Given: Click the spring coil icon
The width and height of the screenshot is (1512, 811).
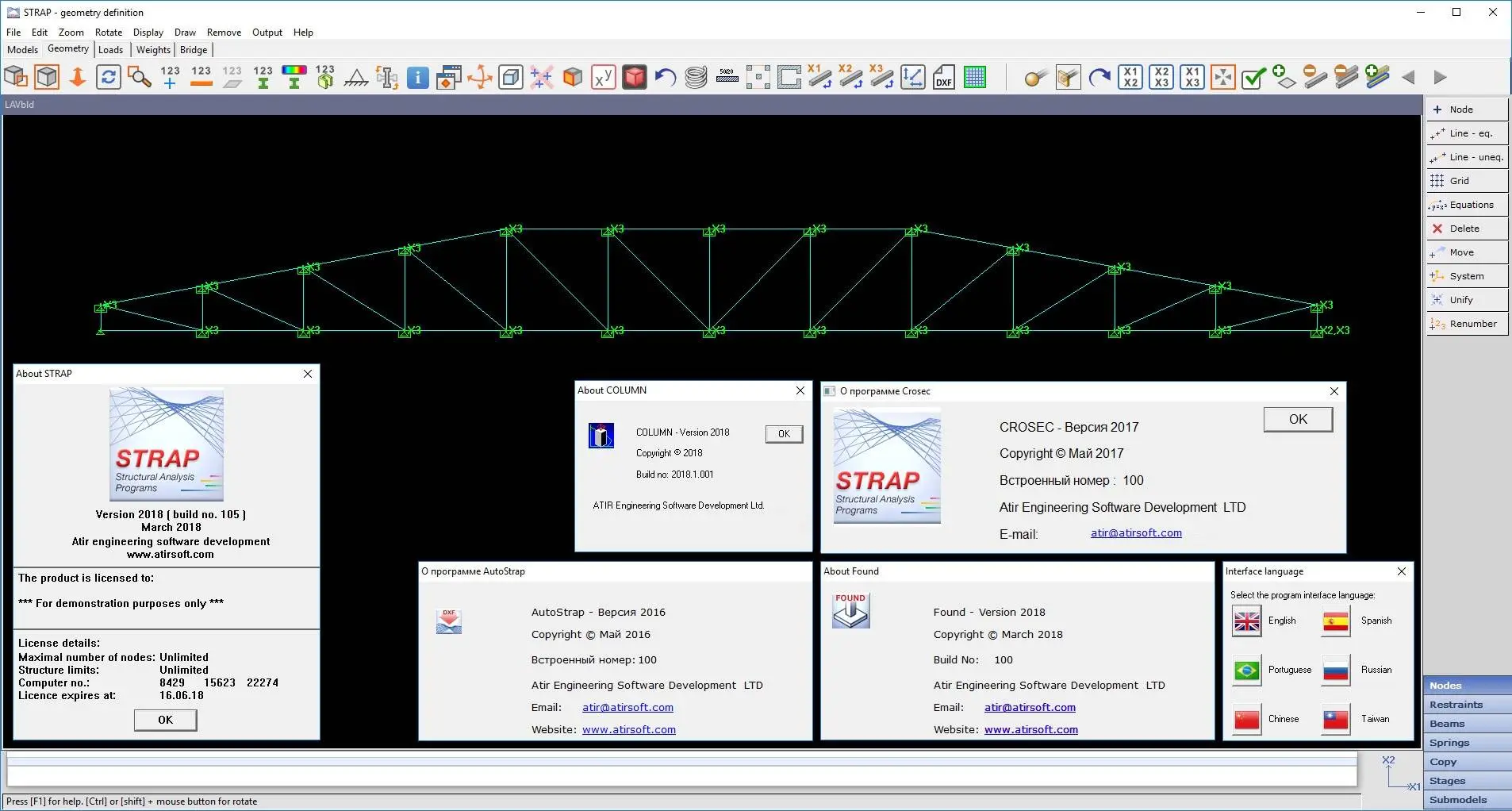Looking at the screenshot, I should 697,77.
